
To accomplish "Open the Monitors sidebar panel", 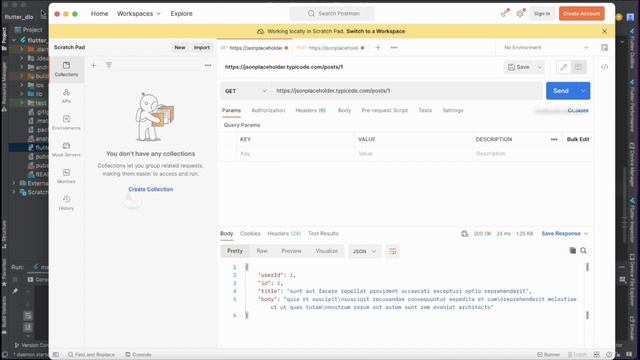I will pyautogui.click(x=66, y=176).
